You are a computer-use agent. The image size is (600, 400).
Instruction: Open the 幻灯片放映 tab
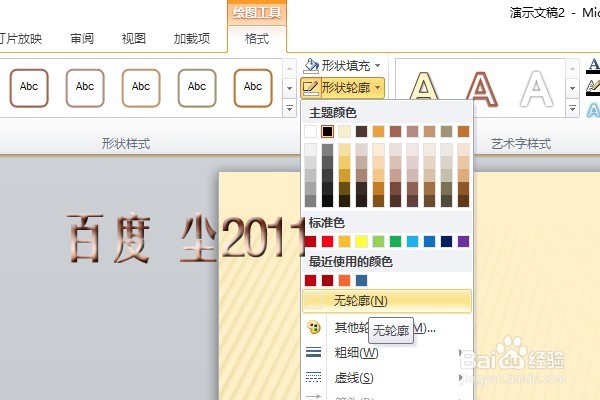pyautogui.click(x=21, y=38)
